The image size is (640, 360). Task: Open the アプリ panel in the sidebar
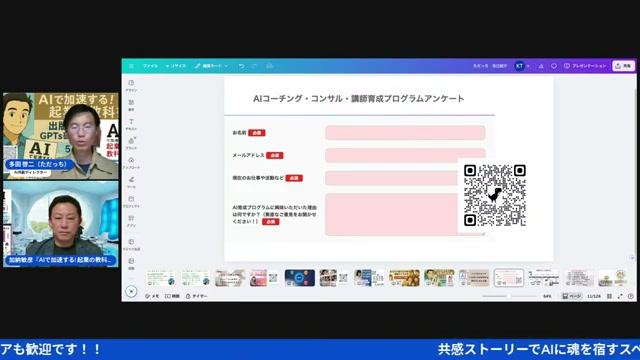click(131, 221)
